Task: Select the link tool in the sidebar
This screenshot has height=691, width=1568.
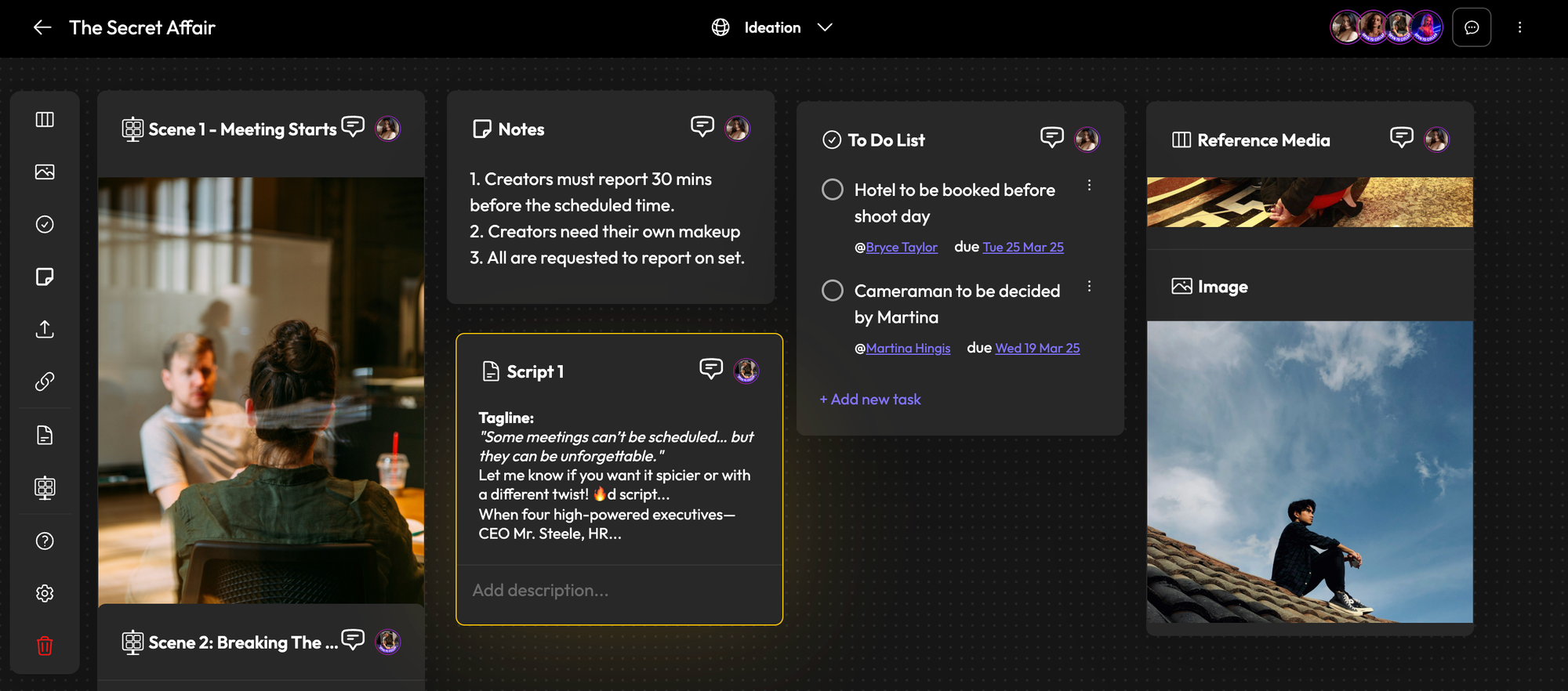Action: pyautogui.click(x=45, y=382)
